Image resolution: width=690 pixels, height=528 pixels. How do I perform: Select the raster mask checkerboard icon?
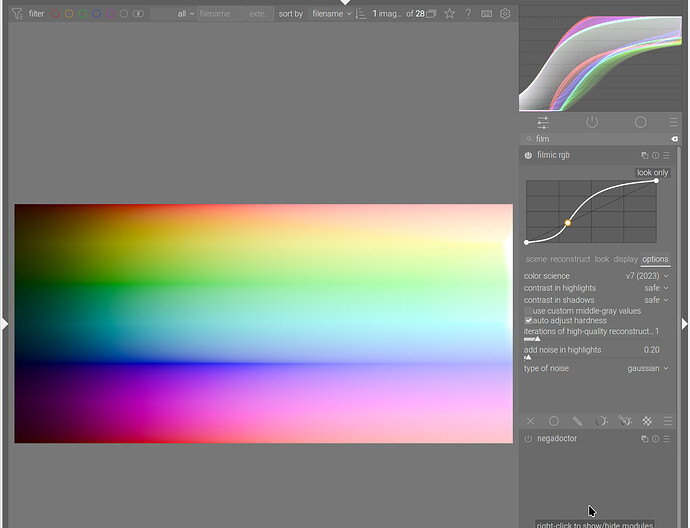pos(647,421)
